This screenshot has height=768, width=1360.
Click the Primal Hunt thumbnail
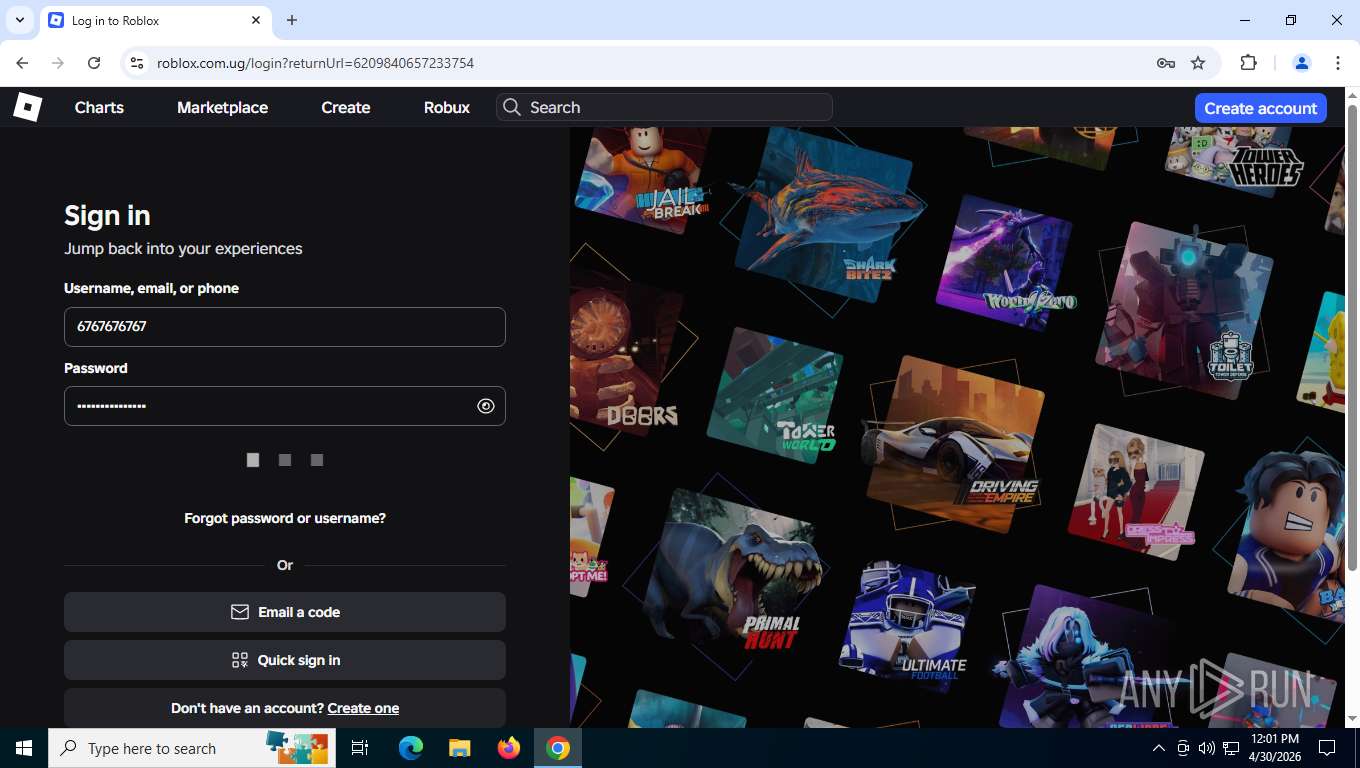tap(735, 575)
